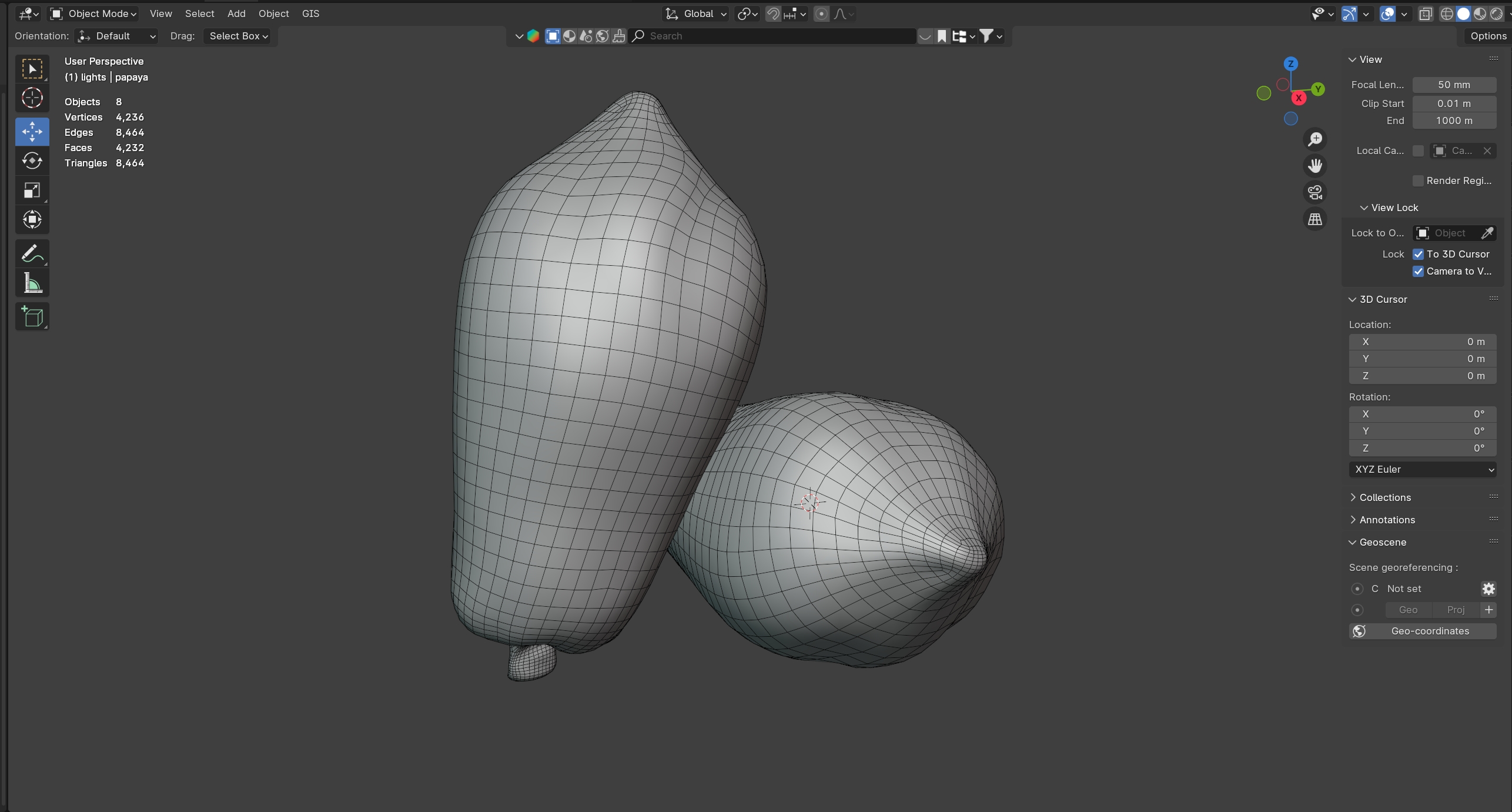Enable the Render Region checkbox

click(x=1418, y=181)
